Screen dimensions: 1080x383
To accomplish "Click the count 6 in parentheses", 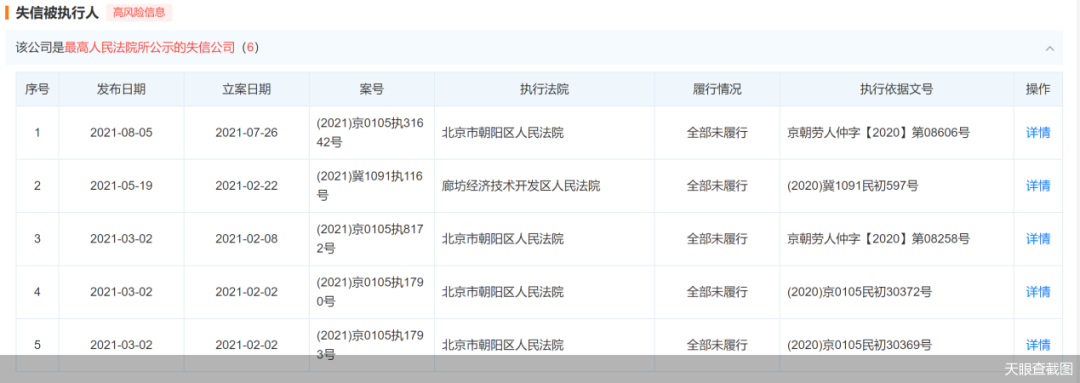I will click(x=251, y=48).
